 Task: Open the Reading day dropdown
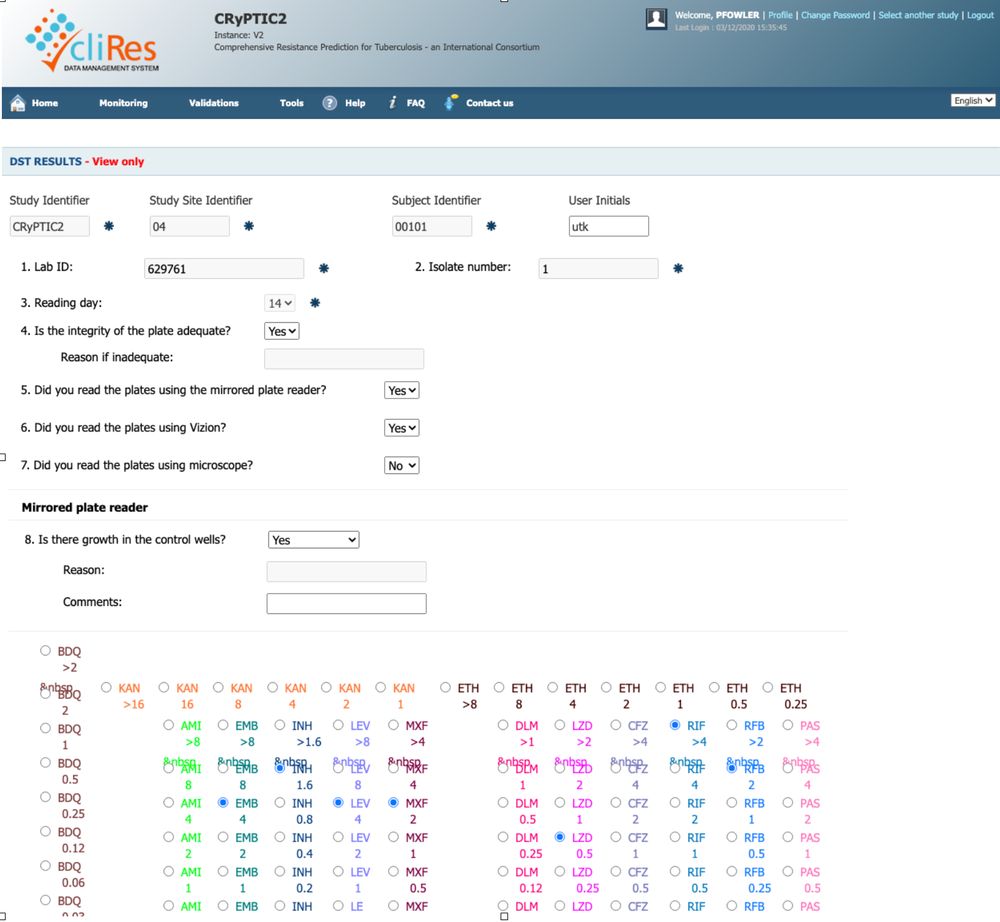coord(280,304)
